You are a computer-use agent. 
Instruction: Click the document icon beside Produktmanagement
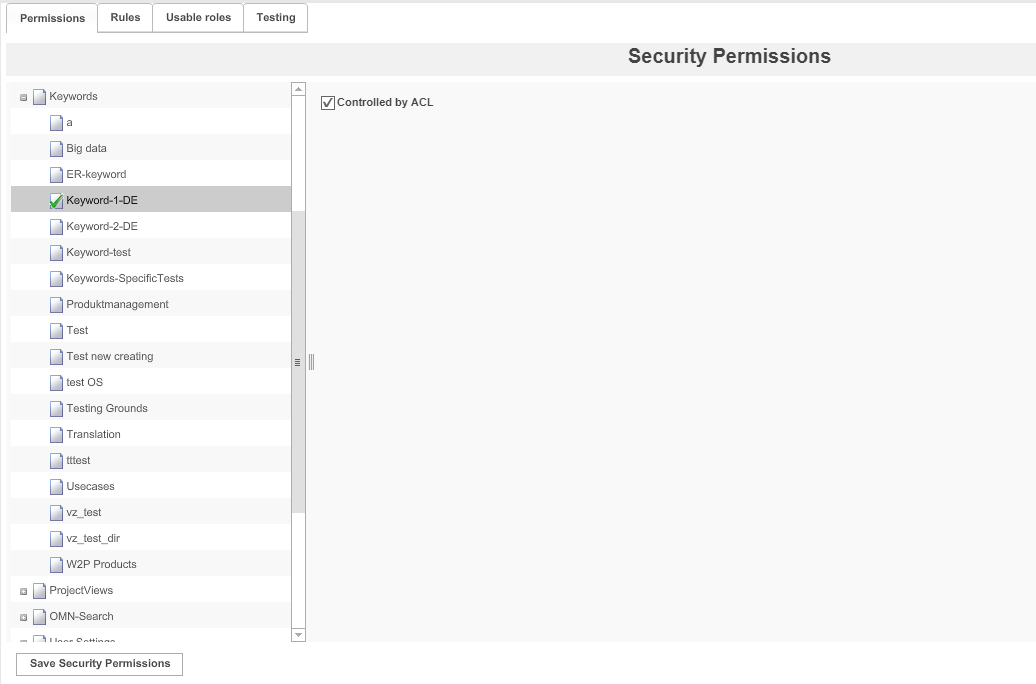coord(56,304)
